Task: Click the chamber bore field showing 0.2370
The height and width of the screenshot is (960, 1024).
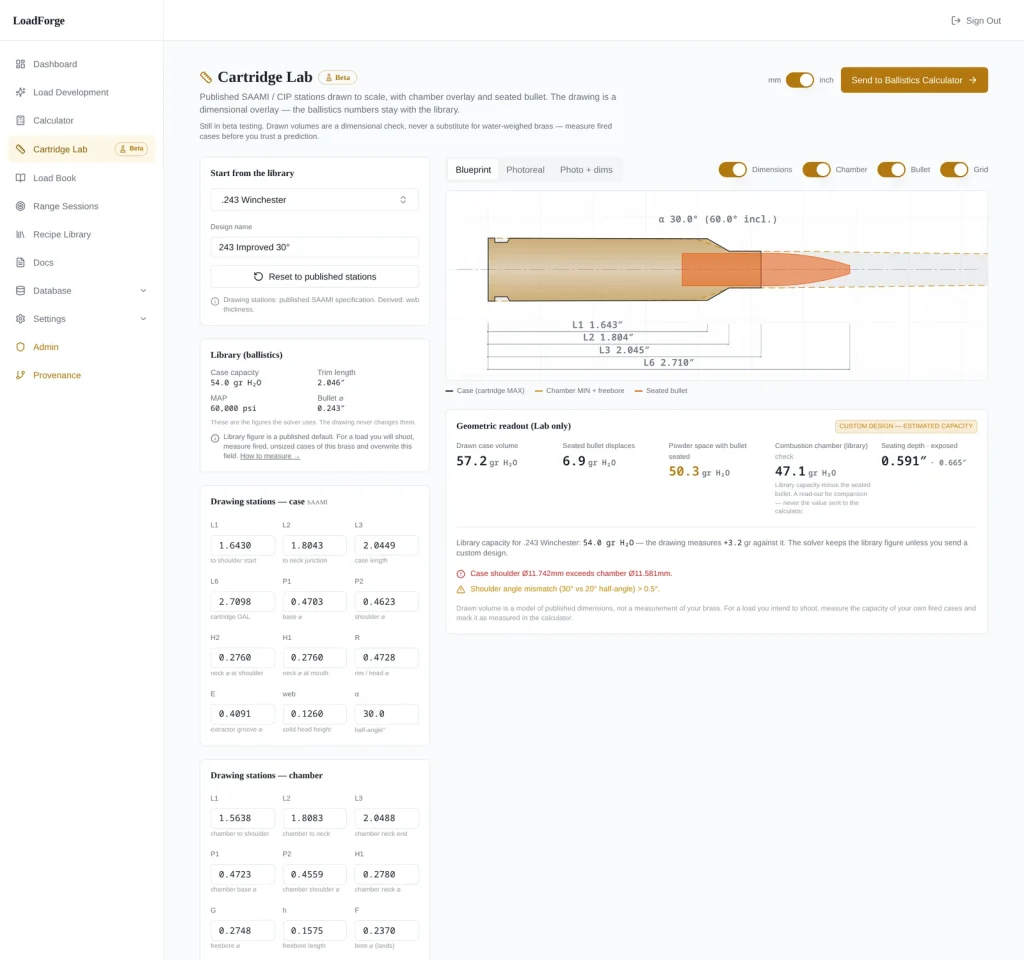Action: click(x=386, y=931)
